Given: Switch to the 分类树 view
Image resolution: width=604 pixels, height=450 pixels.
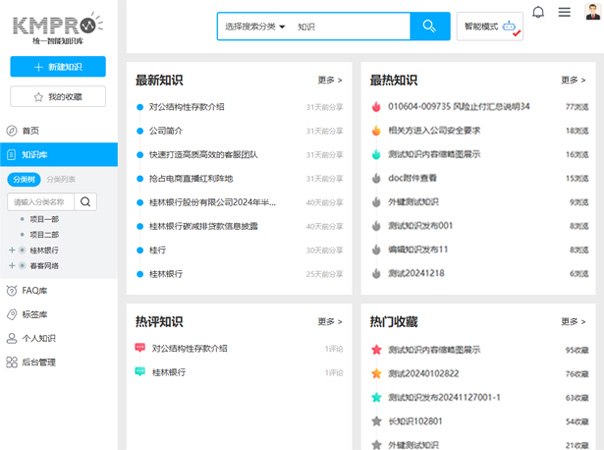Looking at the screenshot, I should click(x=24, y=179).
